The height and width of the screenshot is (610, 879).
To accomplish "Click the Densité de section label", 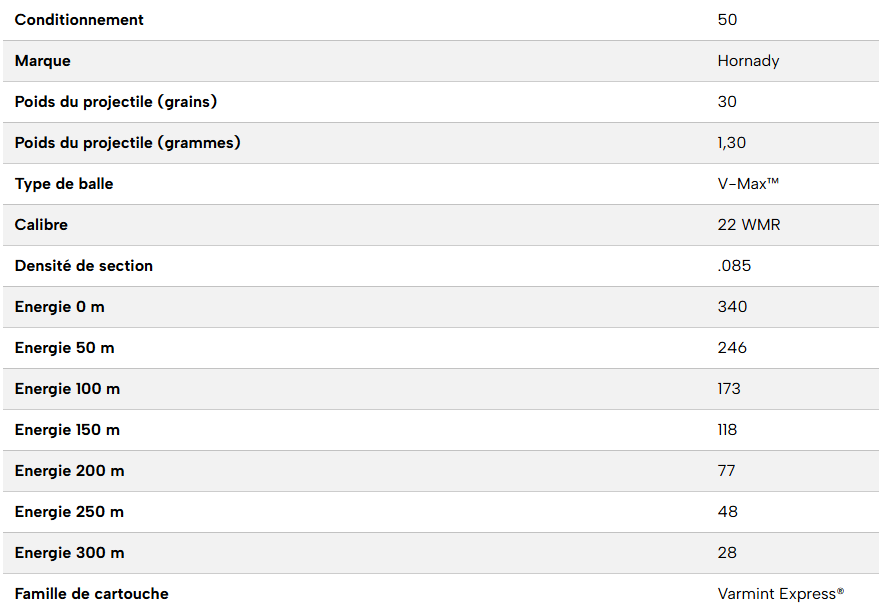I will pyautogui.click(x=84, y=266).
